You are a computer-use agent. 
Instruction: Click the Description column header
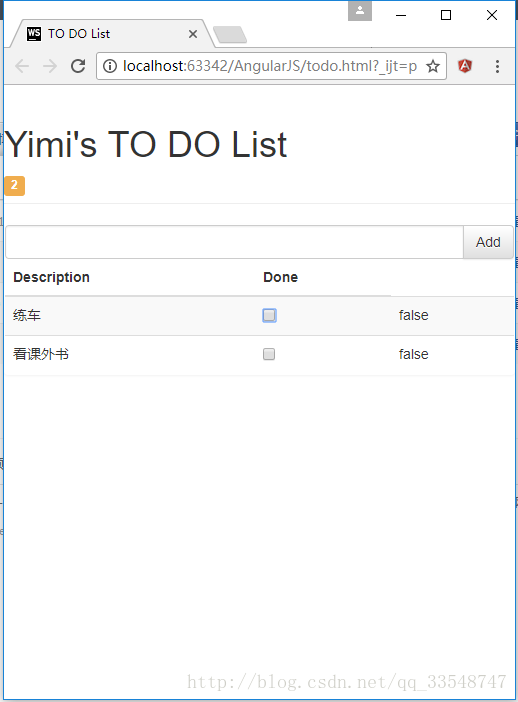pos(51,277)
